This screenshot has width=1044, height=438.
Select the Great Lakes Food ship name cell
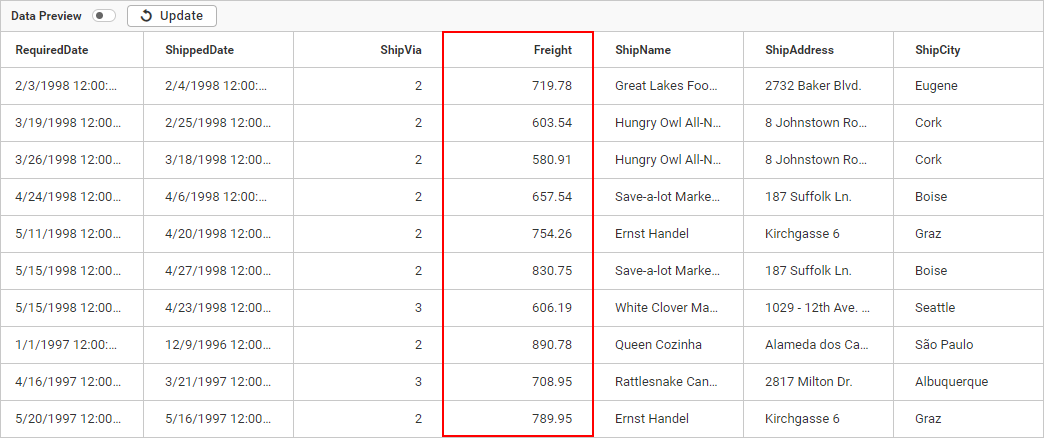666,86
